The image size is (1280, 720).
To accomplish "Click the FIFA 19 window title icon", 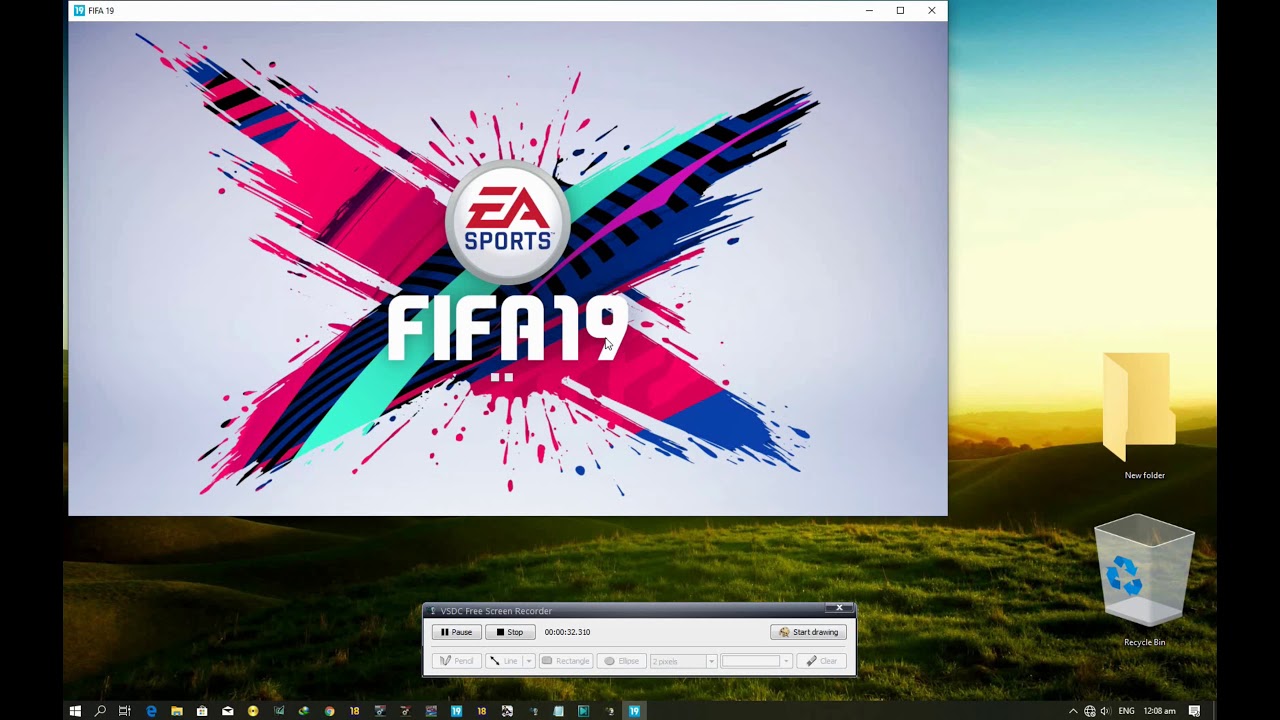I will 79,10.
